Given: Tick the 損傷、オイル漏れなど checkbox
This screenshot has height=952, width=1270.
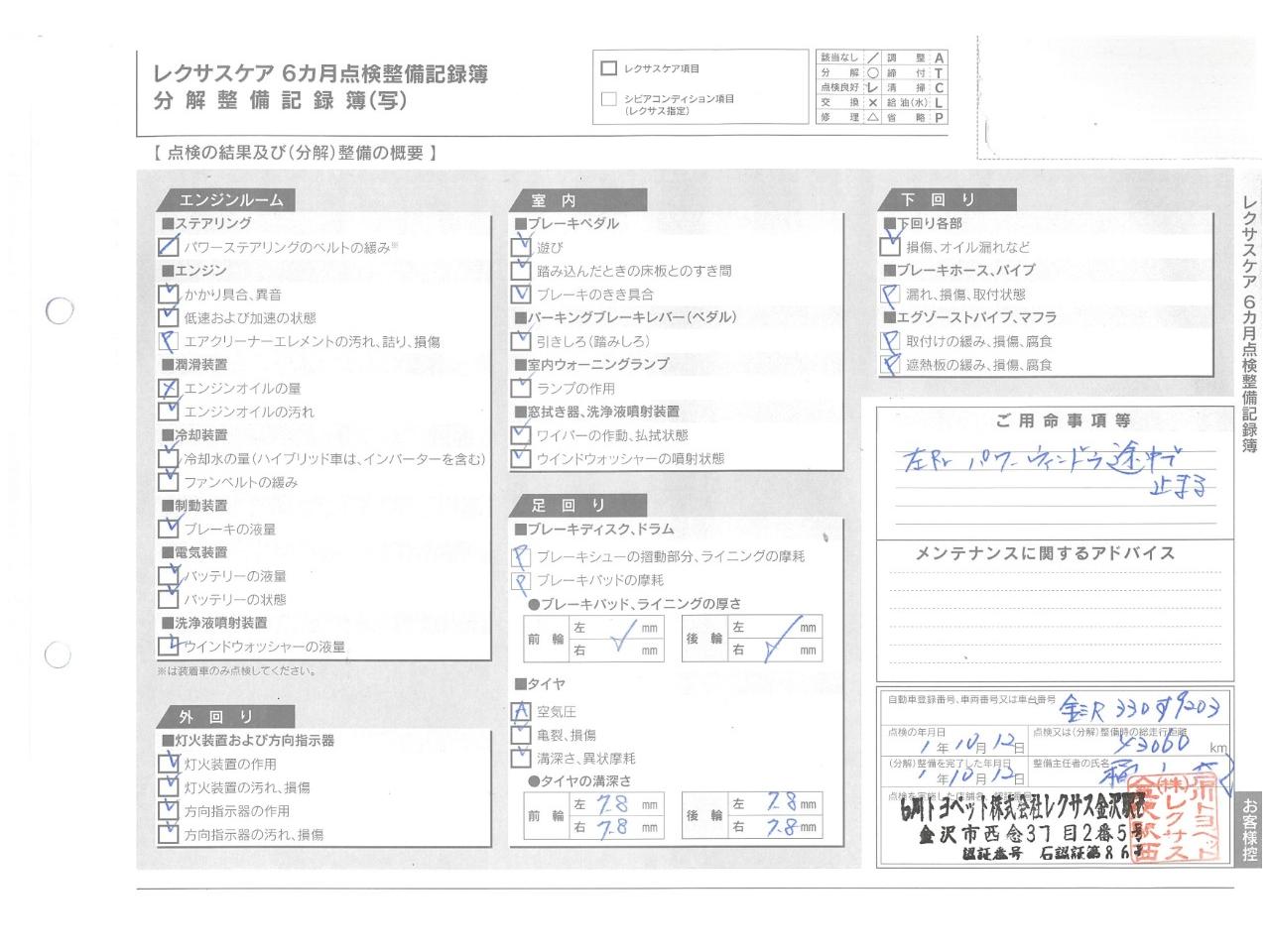Looking at the screenshot, I should (890, 247).
